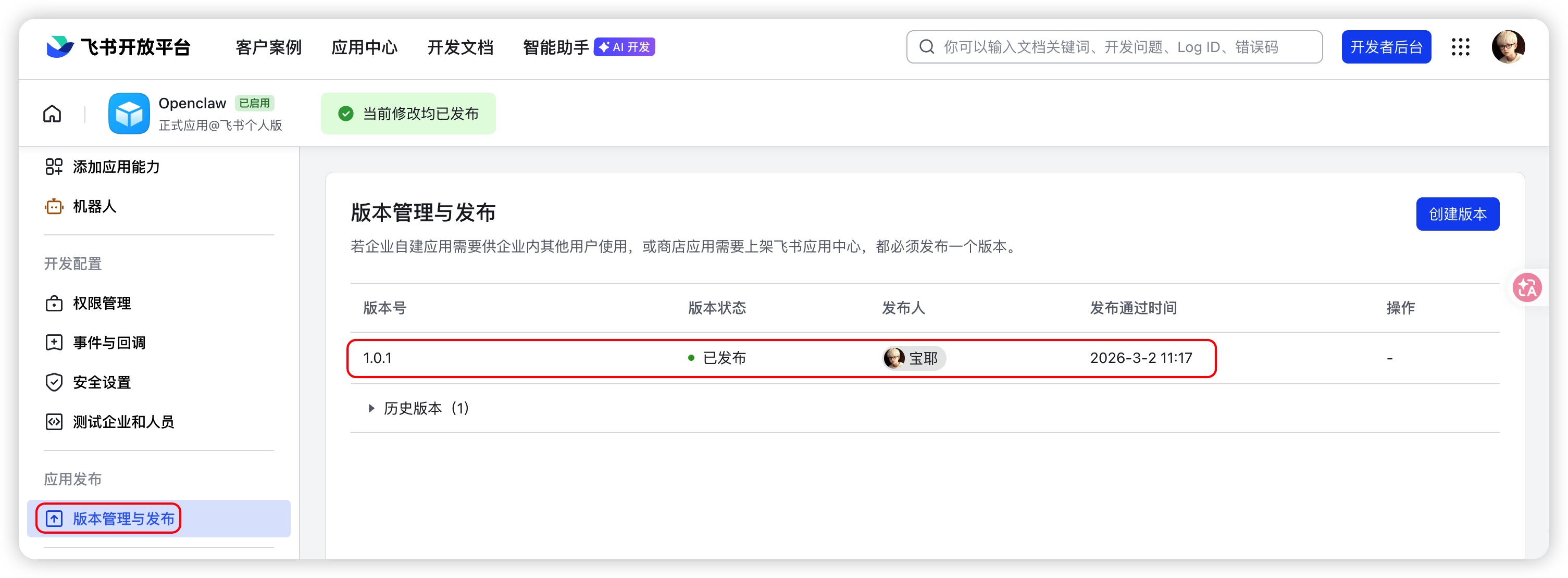Open 开发文档 in the top navigation

(460, 47)
